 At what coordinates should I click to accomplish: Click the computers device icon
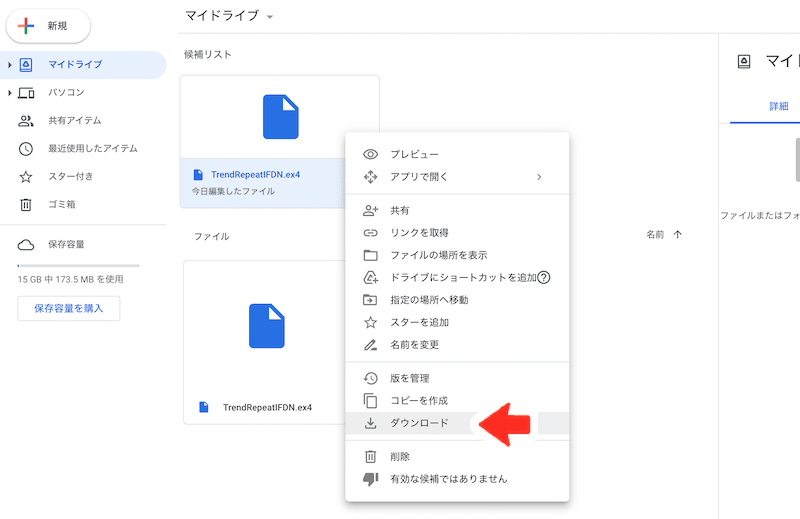click(x=26, y=93)
